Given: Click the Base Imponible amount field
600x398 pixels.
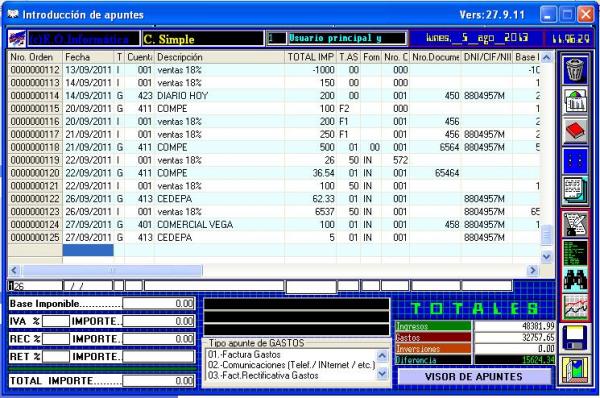Looking at the screenshot, I should [x=158, y=303].
